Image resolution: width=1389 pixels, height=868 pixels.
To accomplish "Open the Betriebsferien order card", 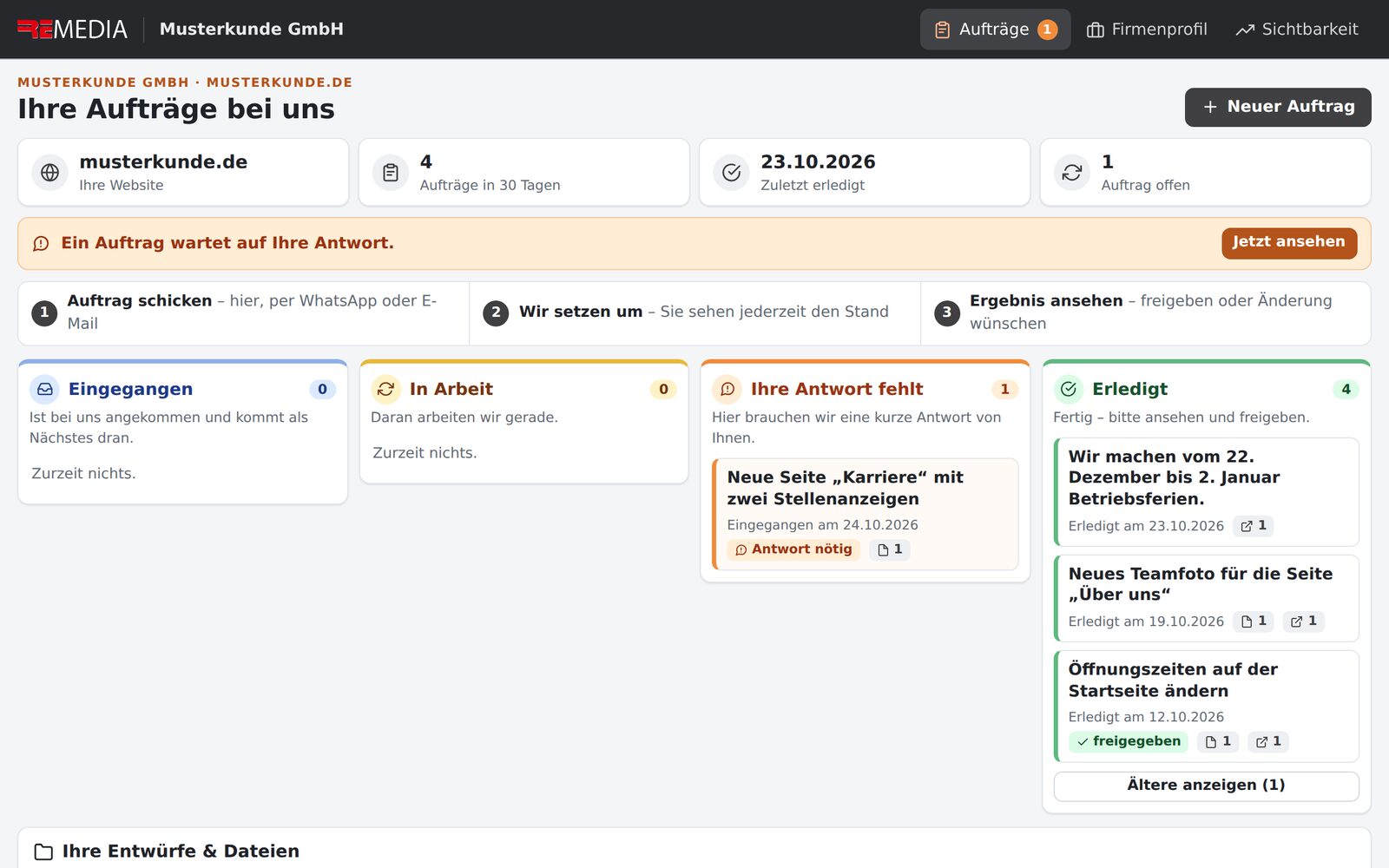I will pos(1207,492).
